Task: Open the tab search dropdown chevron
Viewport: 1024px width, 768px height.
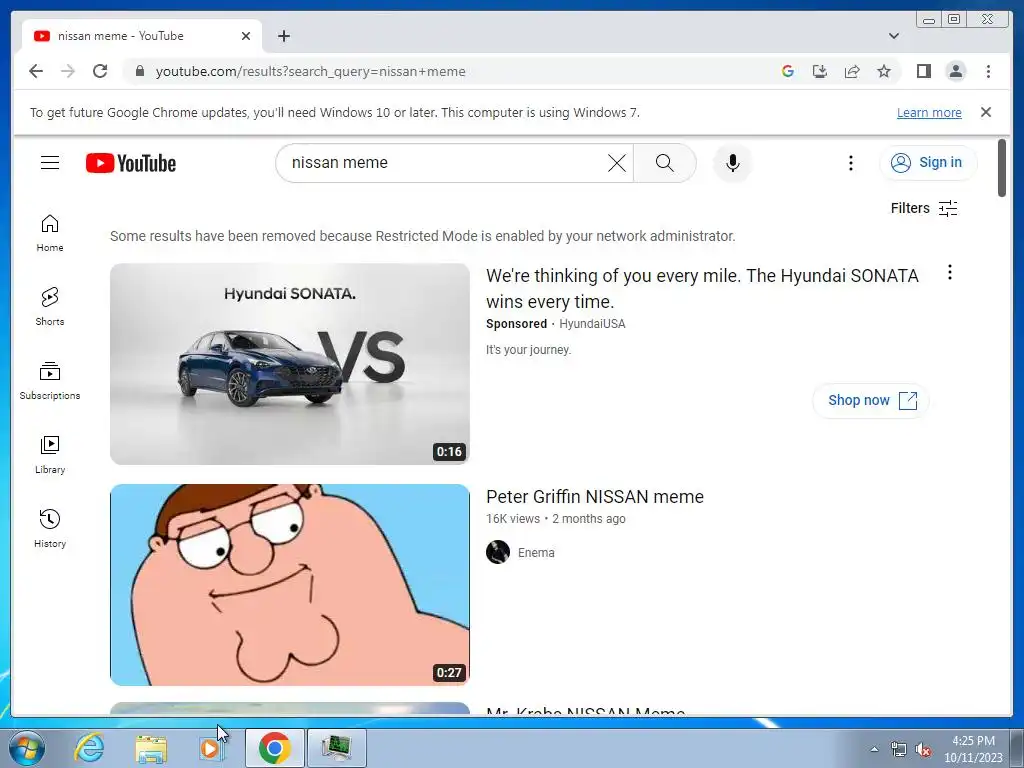Action: click(894, 36)
